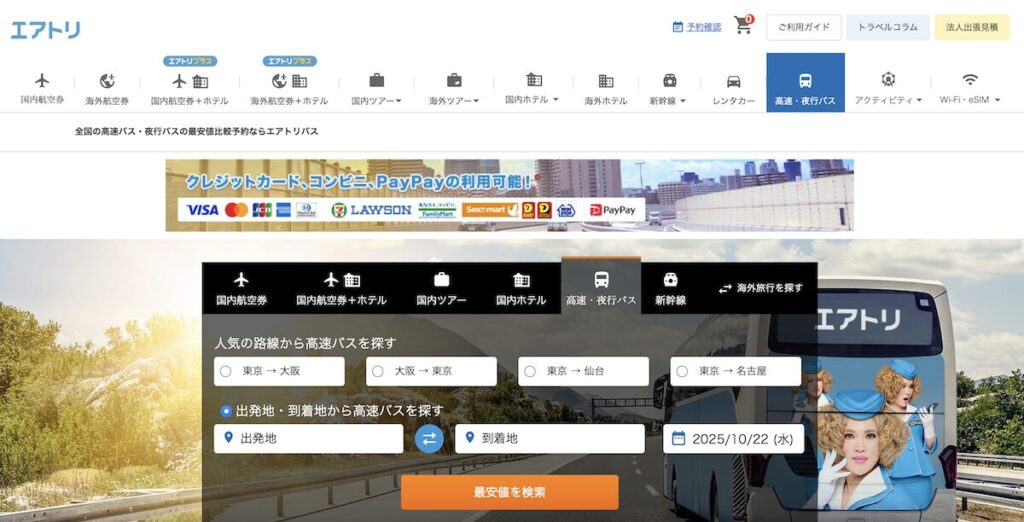1024x522 pixels.
Task: Switch to the 国内ホテル tab in search panel
Action: 521,288
